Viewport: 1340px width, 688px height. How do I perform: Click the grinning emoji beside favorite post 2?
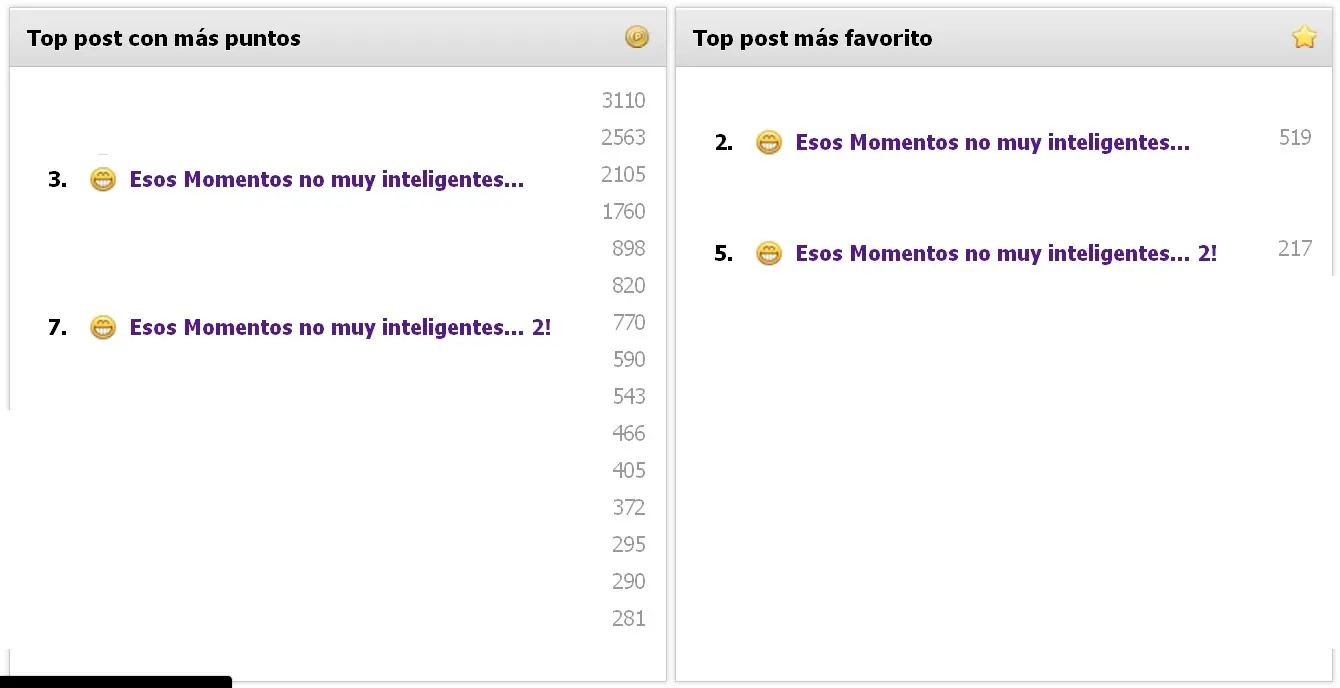pos(768,142)
